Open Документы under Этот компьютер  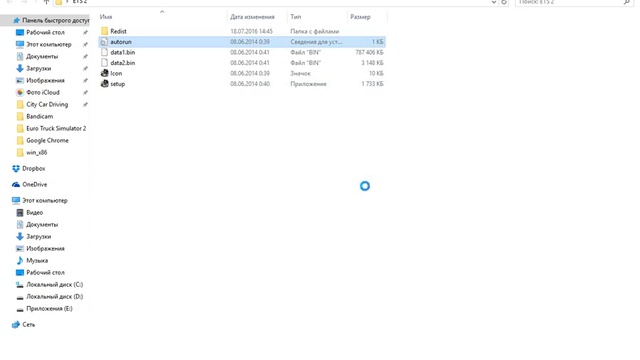(x=42, y=224)
